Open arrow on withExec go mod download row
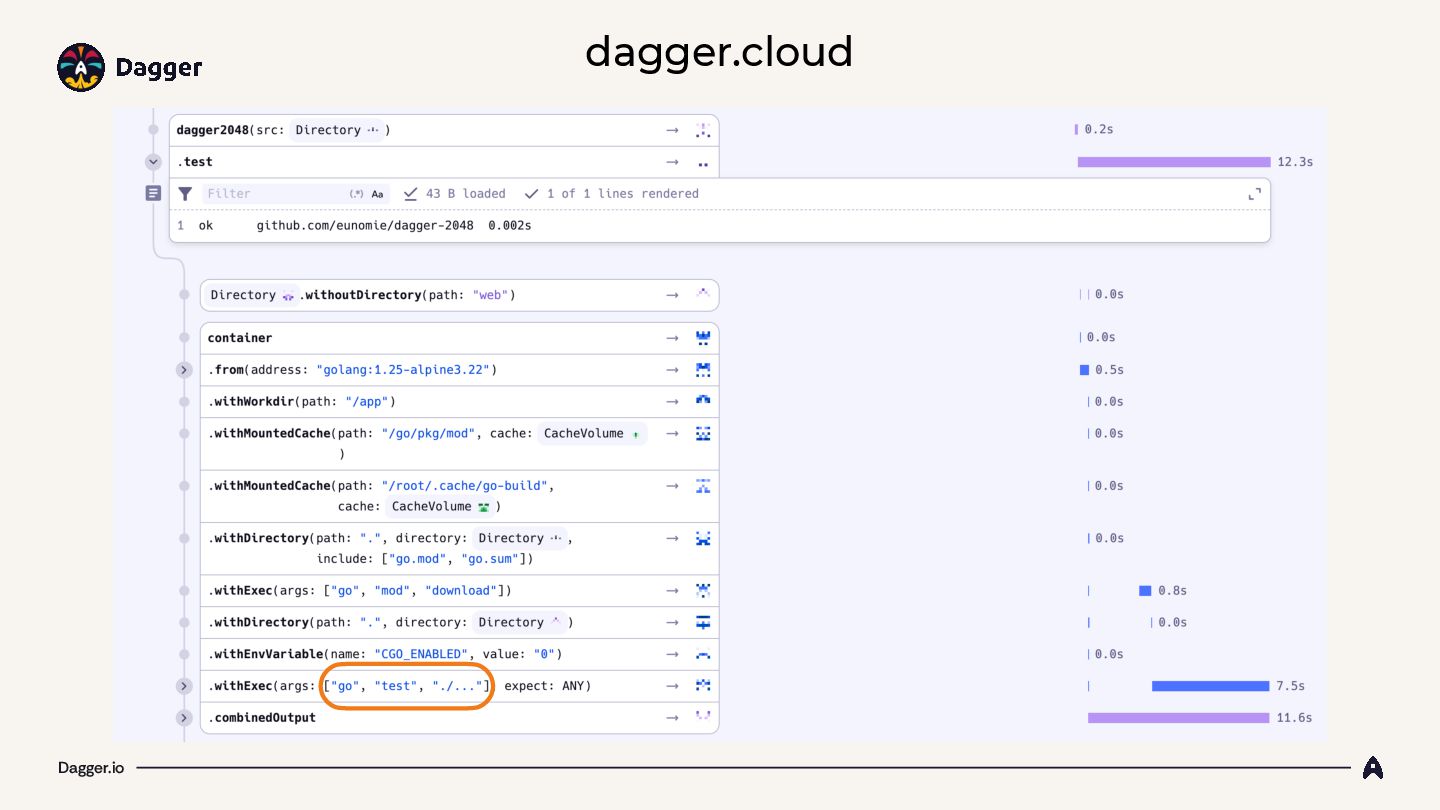This screenshot has height=810, width=1440. tap(673, 590)
